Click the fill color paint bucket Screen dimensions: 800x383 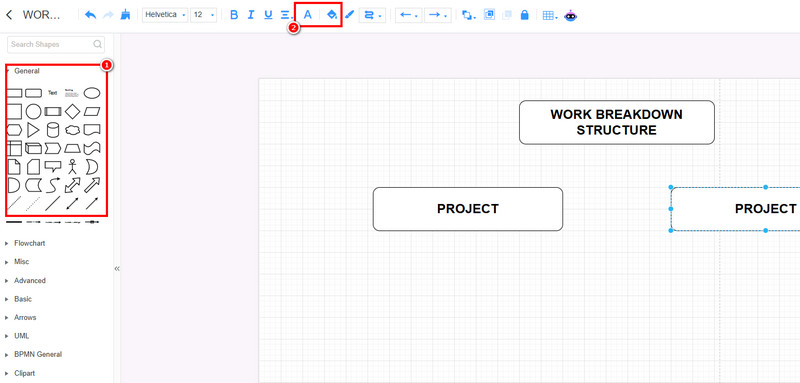tap(332, 15)
